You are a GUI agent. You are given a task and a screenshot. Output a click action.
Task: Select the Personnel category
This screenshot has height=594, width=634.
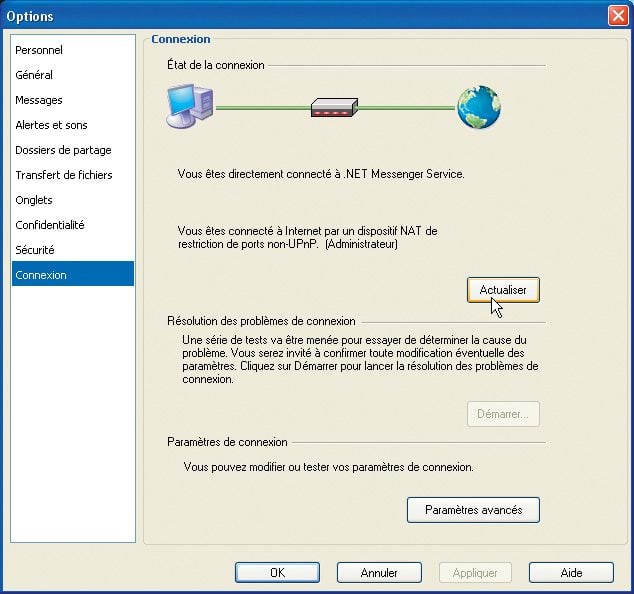coord(39,50)
